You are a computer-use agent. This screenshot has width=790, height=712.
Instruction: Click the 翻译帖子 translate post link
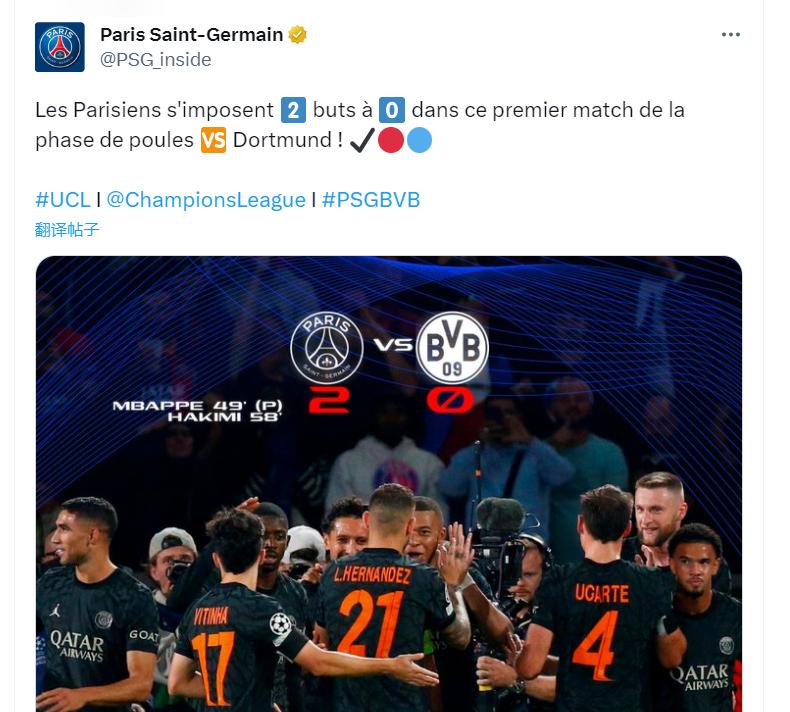(x=67, y=230)
